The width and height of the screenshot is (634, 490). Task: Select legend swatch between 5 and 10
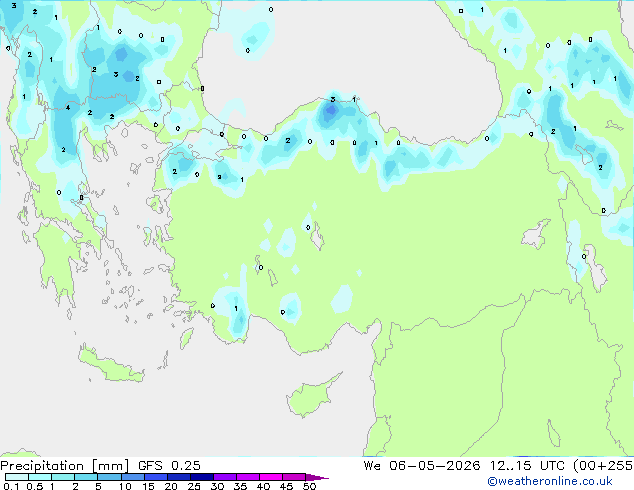click(109, 477)
